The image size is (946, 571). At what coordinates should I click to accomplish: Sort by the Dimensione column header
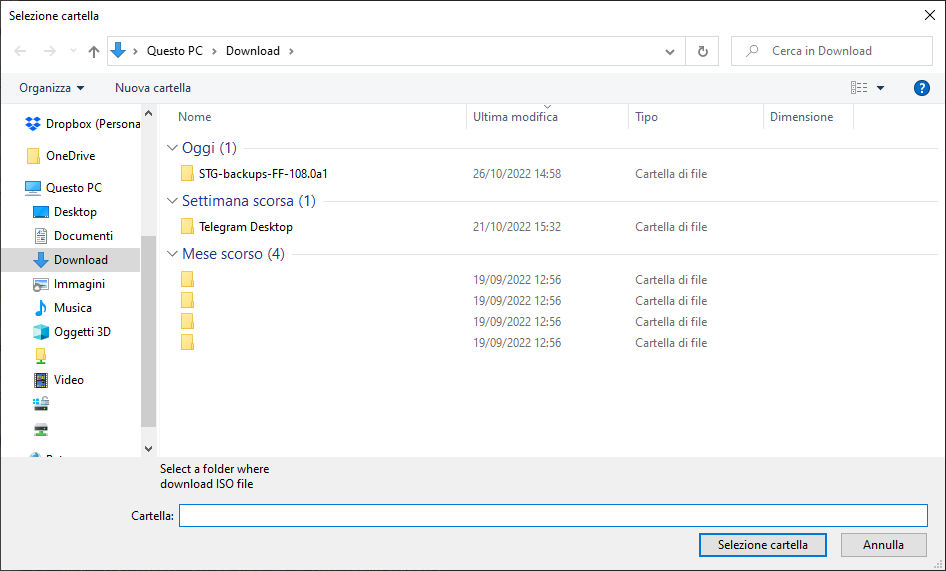point(801,117)
